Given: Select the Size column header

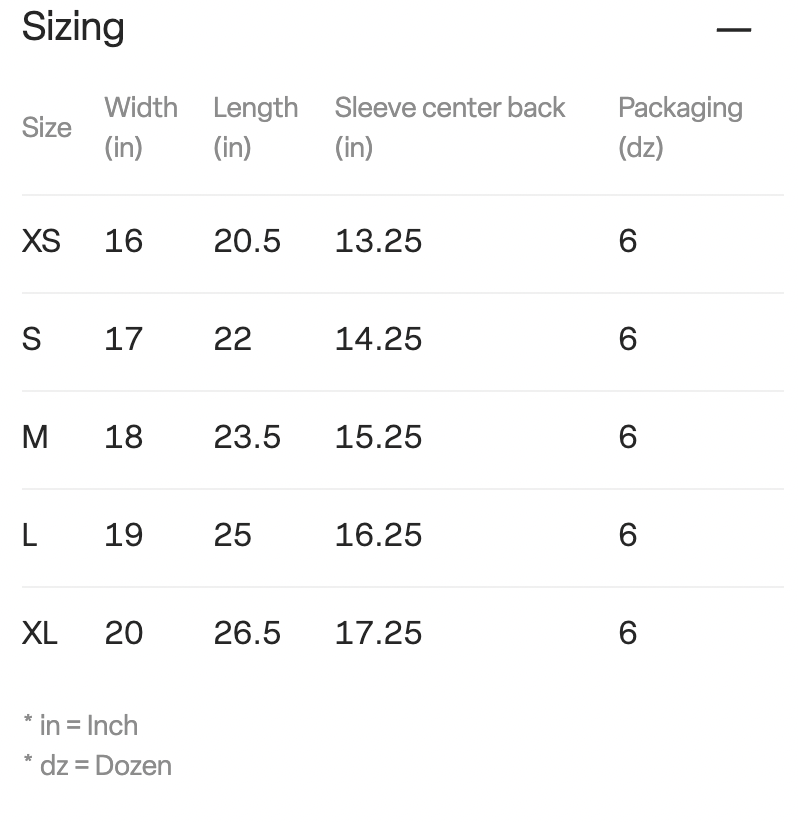Looking at the screenshot, I should [x=47, y=127].
